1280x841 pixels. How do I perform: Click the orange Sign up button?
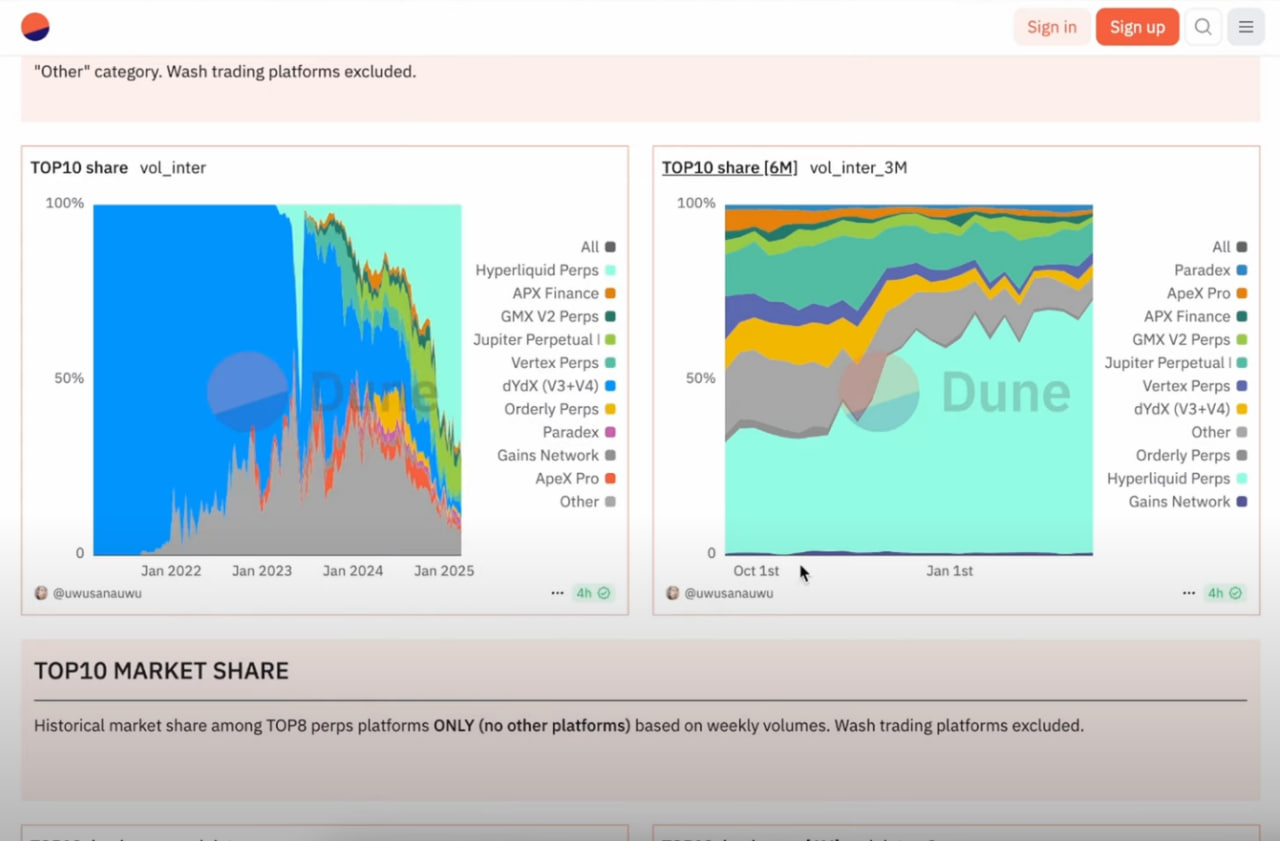(x=1137, y=27)
